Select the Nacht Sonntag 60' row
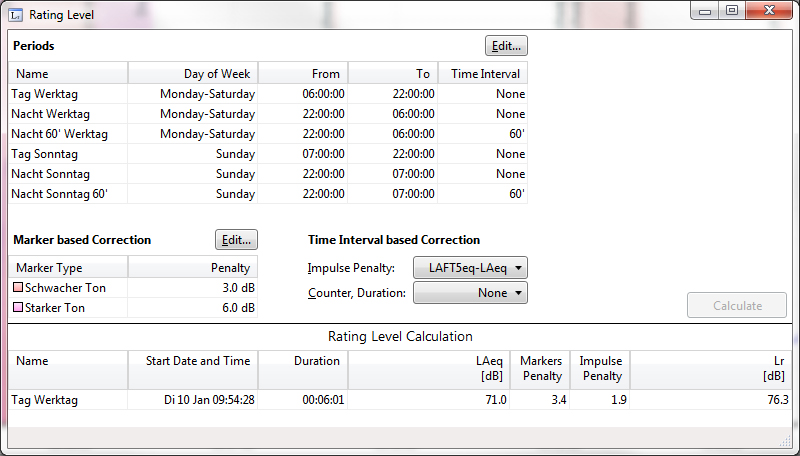 point(267,194)
